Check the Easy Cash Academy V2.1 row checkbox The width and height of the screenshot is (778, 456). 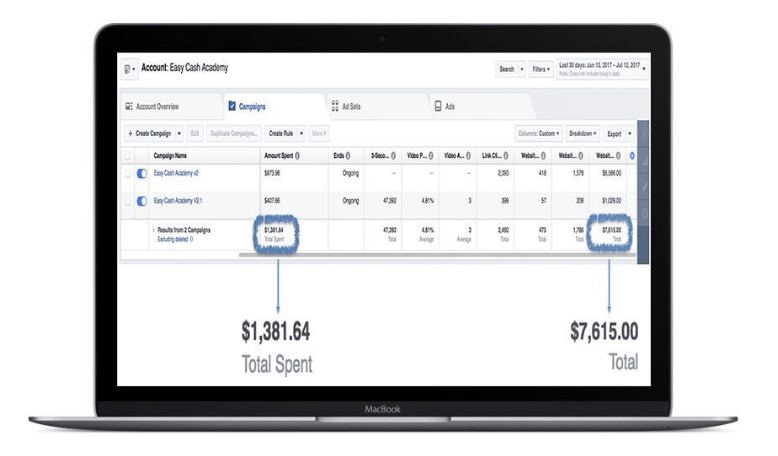pyautogui.click(x=128, y=201)
